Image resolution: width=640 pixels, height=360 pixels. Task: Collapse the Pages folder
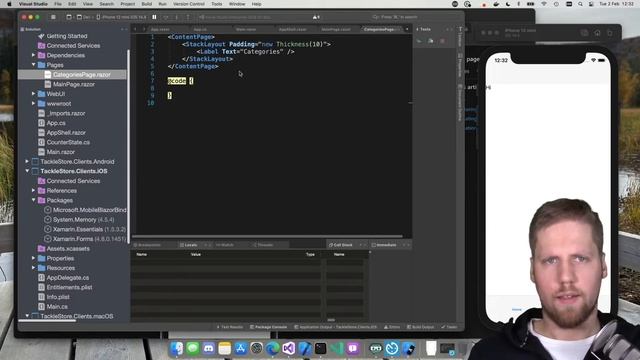[33, 65]
